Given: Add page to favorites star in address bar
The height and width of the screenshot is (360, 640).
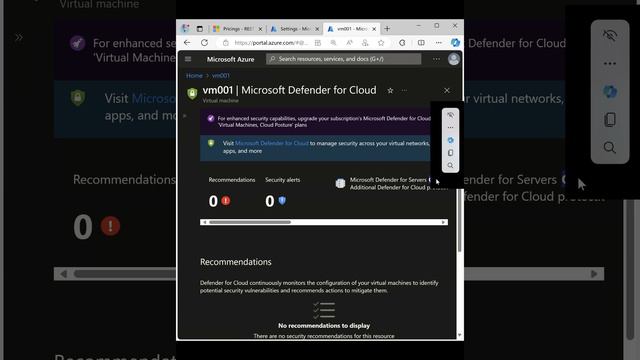Looking at the screenshot, I should pyautogui.click(x=381, y=43).
